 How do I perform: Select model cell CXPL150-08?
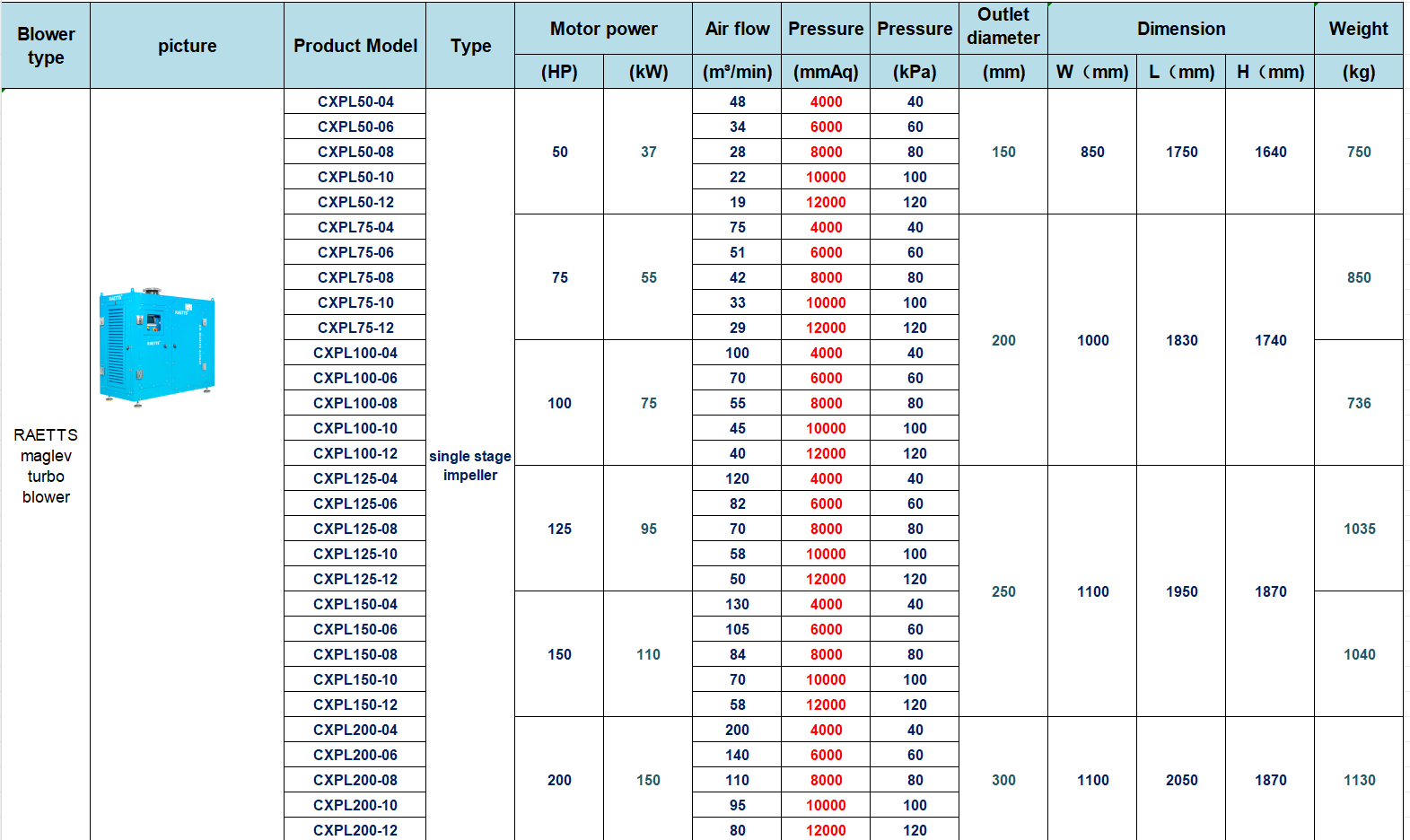coord(355,654)
